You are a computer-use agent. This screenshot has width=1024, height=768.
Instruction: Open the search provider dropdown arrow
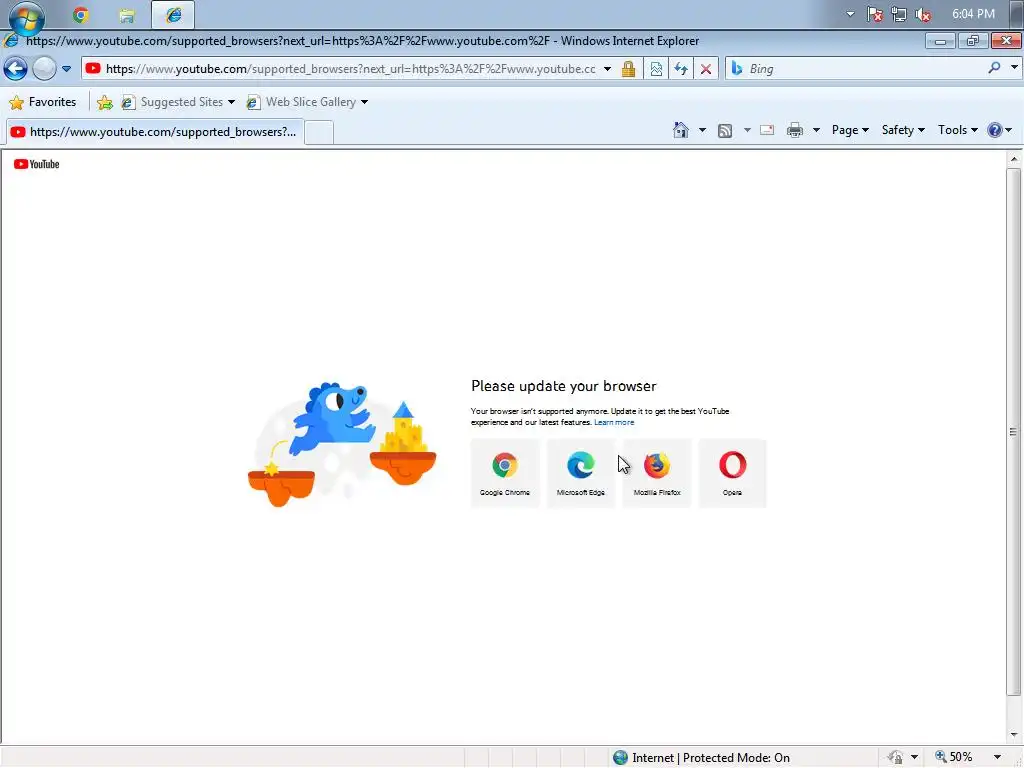coord(1014,67)
